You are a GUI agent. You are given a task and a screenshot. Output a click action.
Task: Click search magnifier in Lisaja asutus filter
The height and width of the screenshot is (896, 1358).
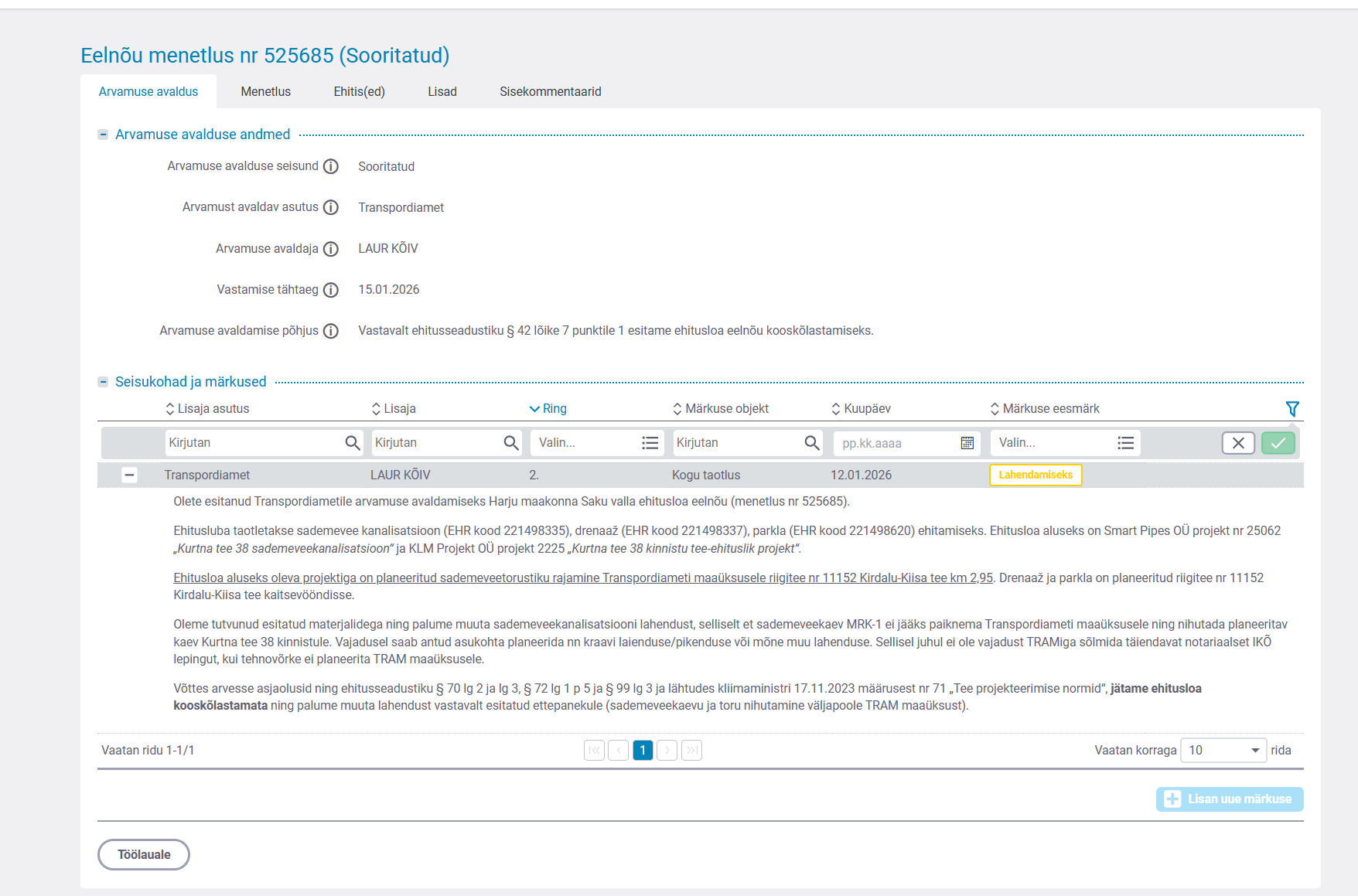(353, 443)
